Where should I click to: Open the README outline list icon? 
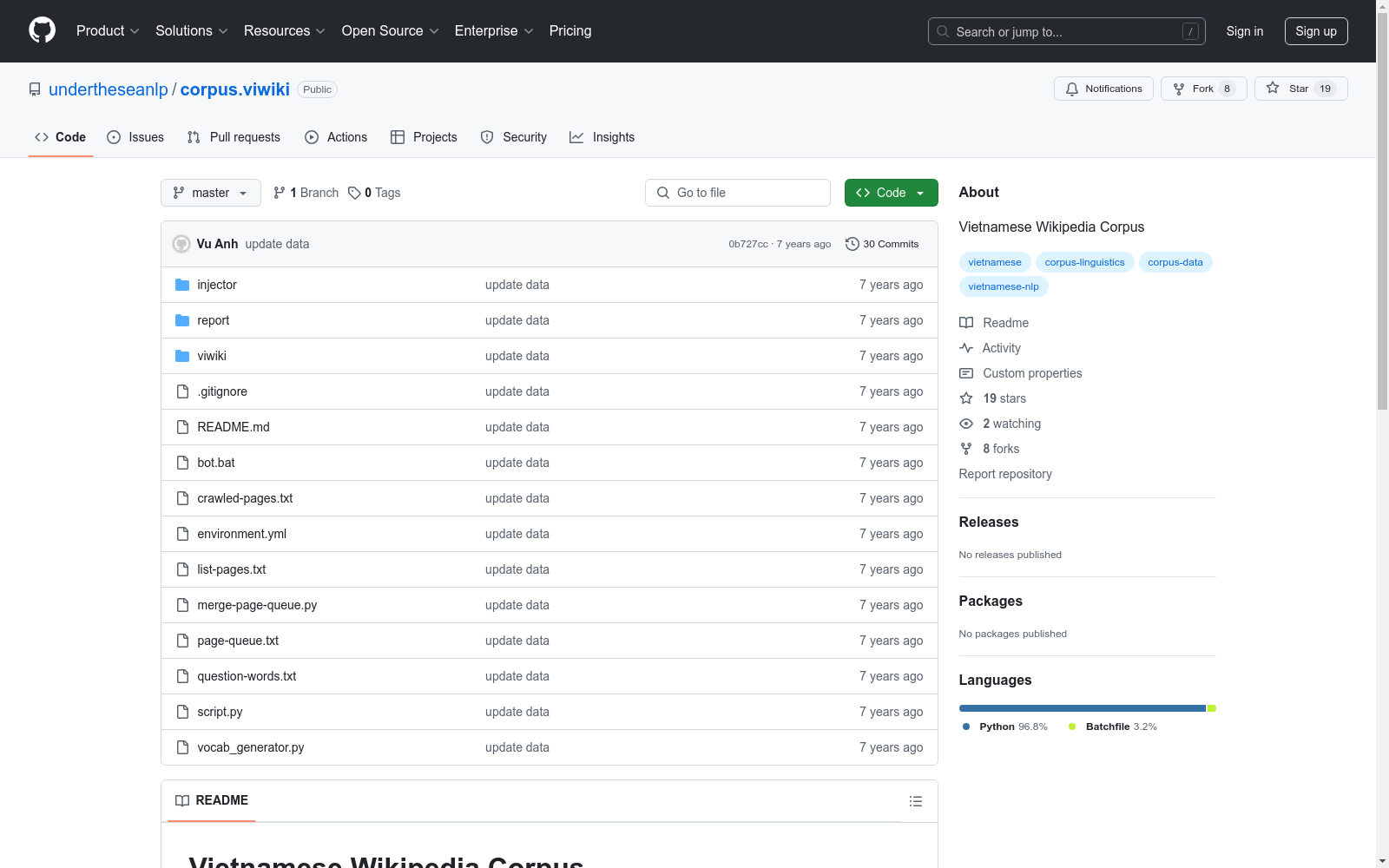pos(916,801)
